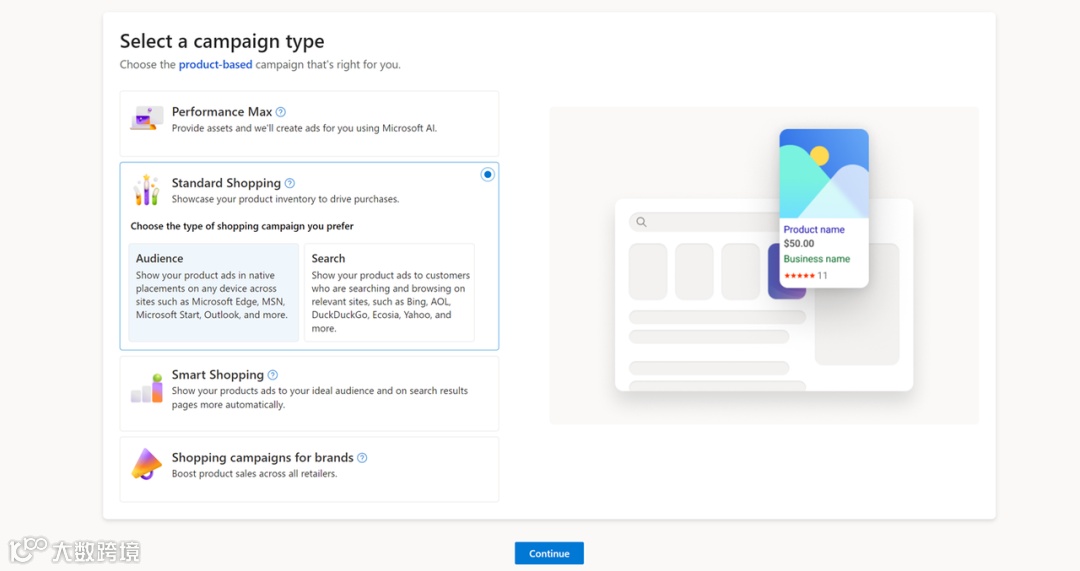This screenshot has width=1080, height=571.
Task: Click 'Showcase your product inventory to drive purchases'
Action: (x=285, y=199)
